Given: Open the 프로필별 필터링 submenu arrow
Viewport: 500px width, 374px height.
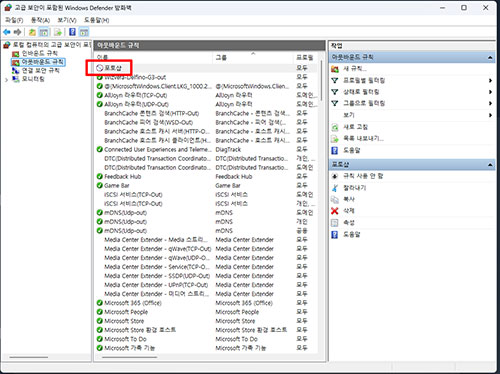Looking at the screenshot, I should click(490, 80).
